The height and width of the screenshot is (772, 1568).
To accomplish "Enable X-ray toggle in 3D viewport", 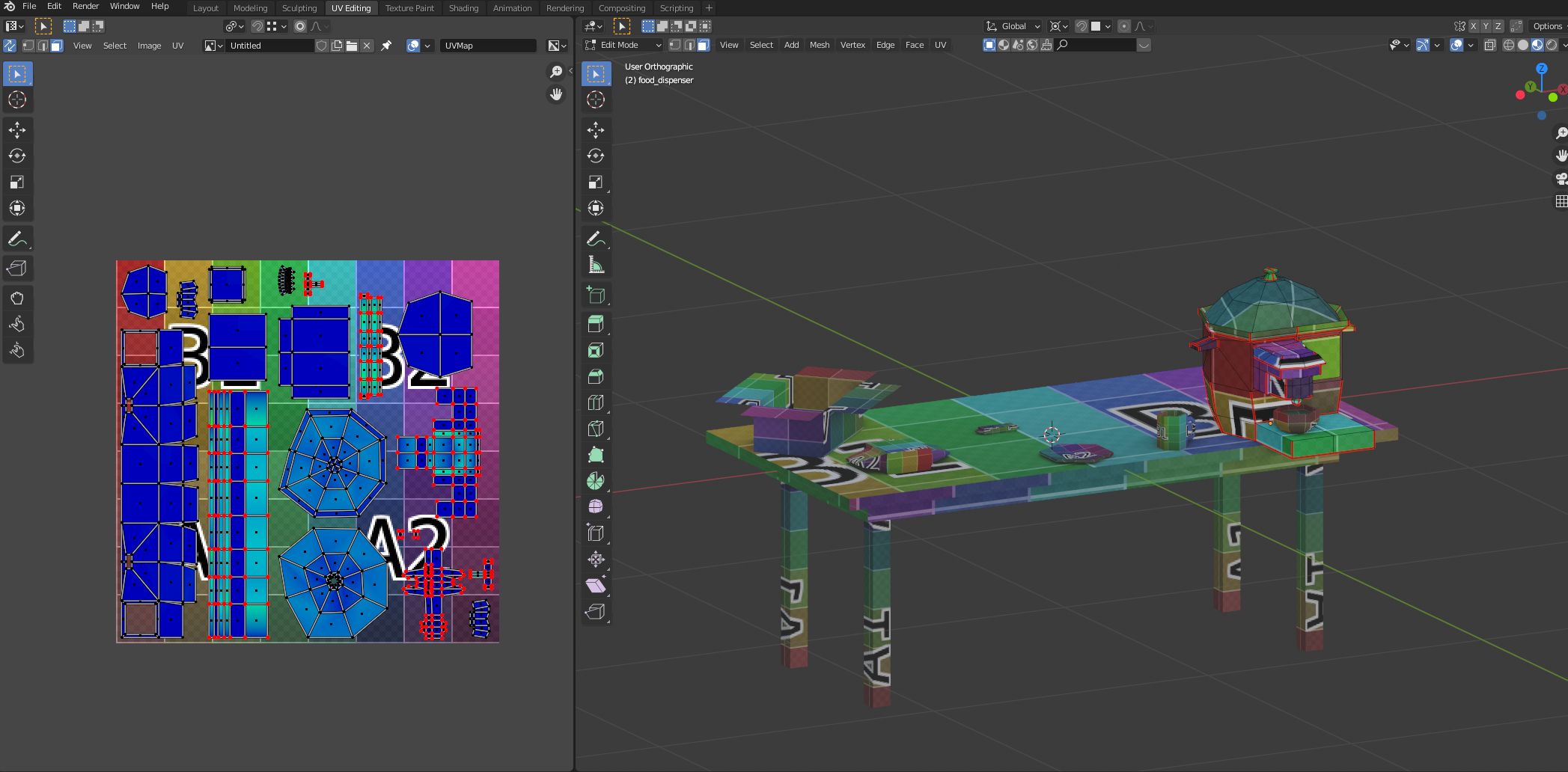I will tap(1489, 46).
